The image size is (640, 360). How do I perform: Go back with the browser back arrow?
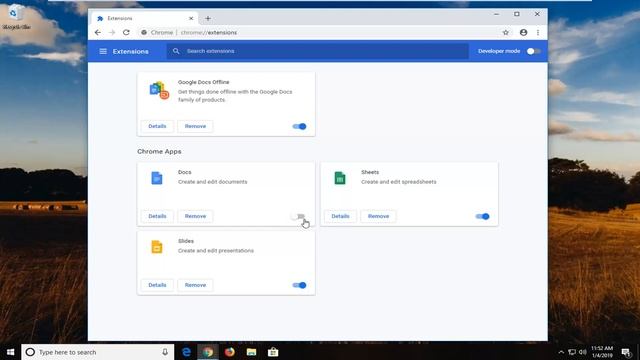98,32
